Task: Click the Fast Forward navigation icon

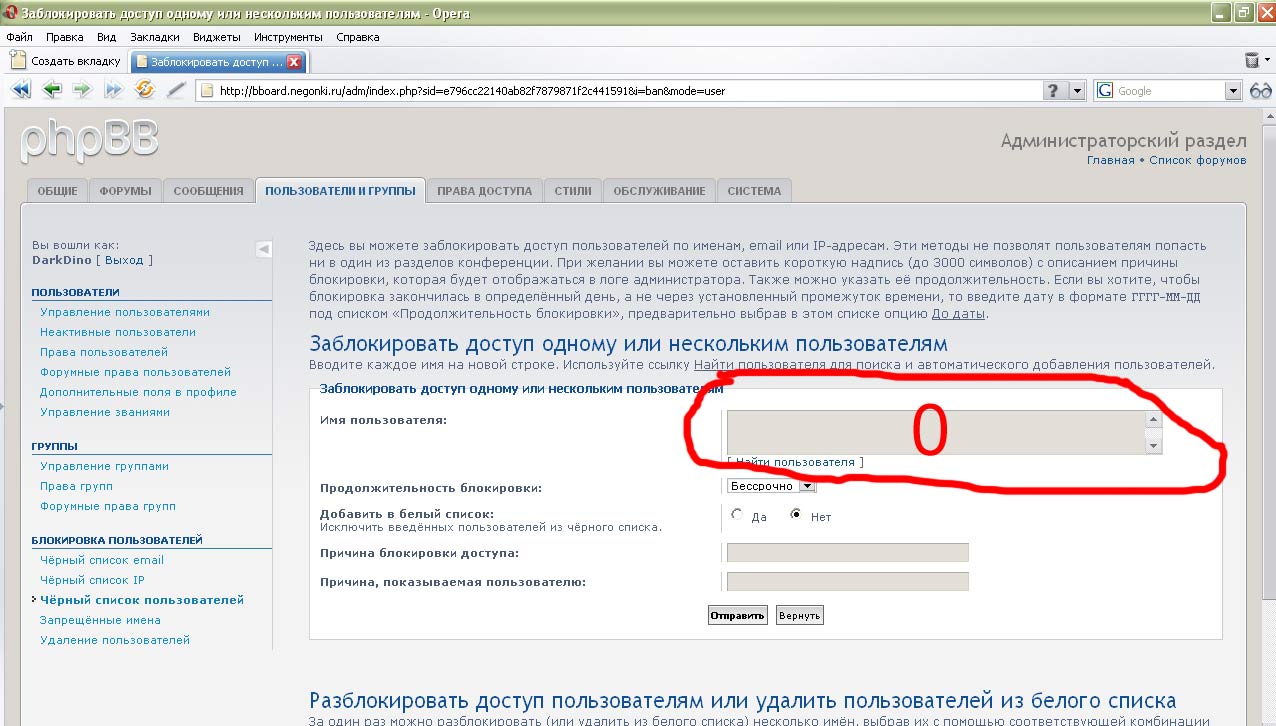Action: click(x=113, y=90)
